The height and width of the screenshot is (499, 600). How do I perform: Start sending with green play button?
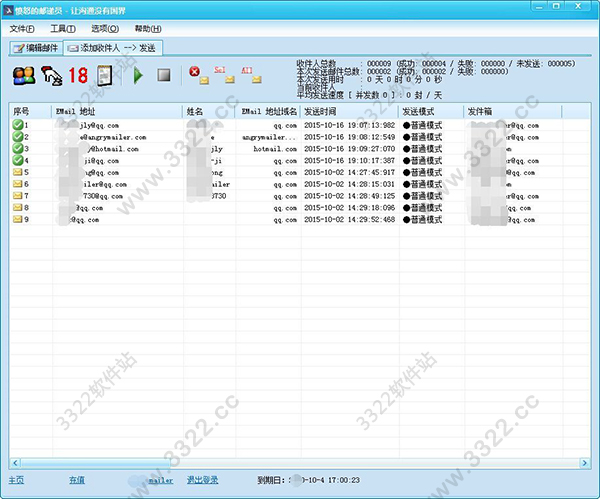pyautogui.click(x=138, y=75)
